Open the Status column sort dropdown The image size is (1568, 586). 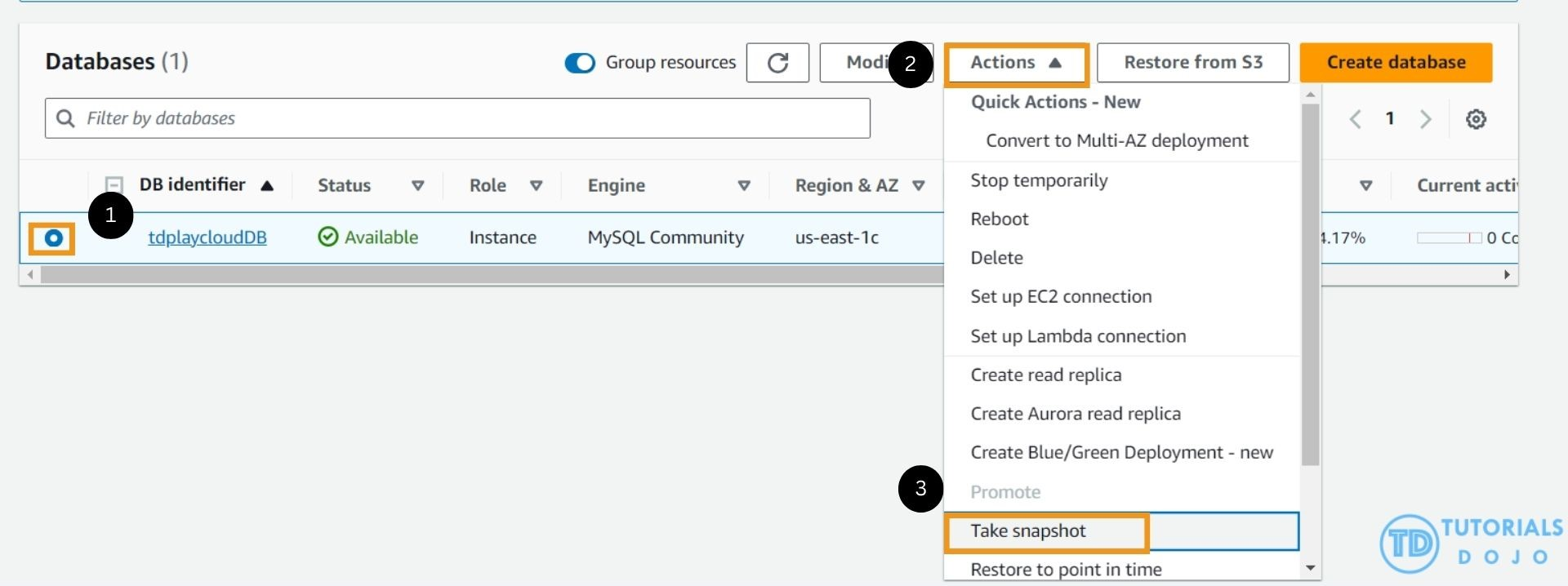418,186
